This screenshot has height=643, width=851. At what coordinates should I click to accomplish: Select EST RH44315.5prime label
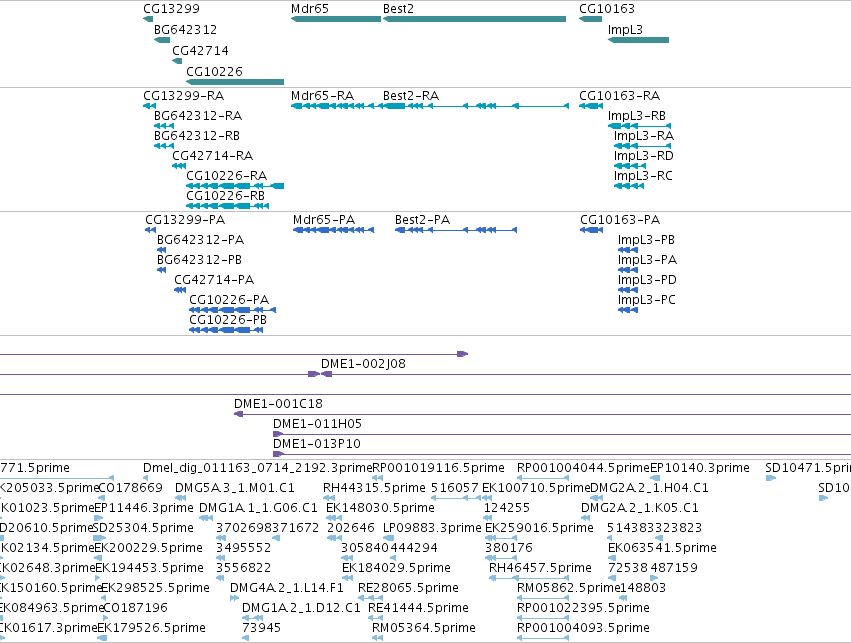(374, 488)
